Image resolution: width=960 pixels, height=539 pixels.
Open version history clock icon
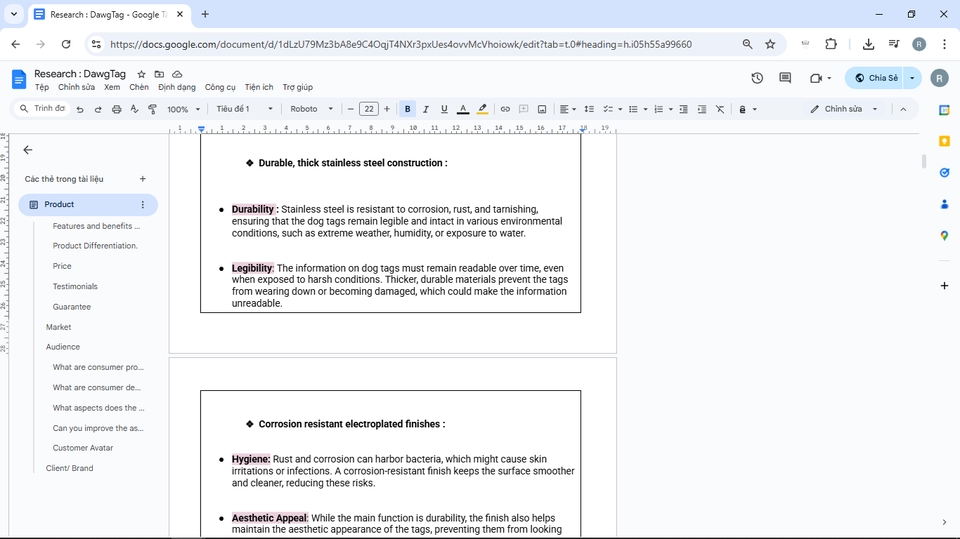pos(757,78)
